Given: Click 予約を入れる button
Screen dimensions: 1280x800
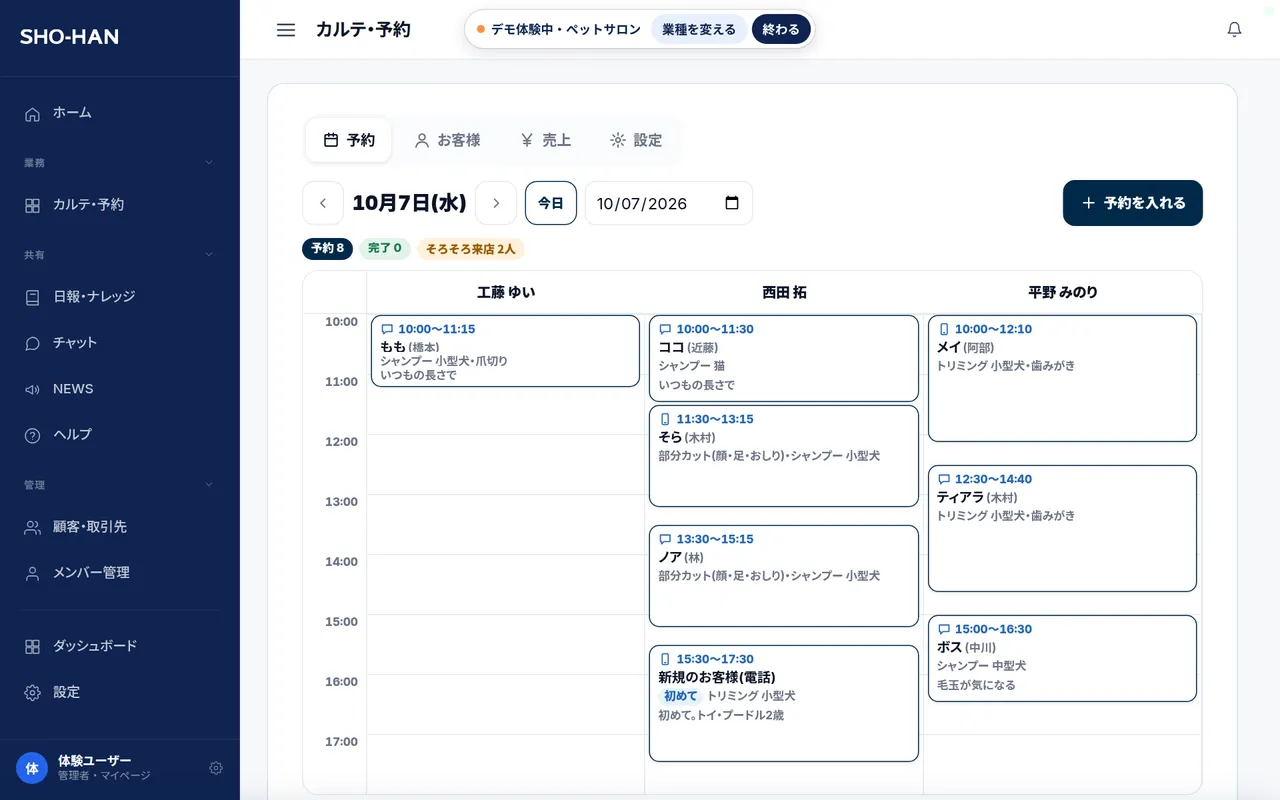Looking at the screenshot, I should (x=1133, y=203).
